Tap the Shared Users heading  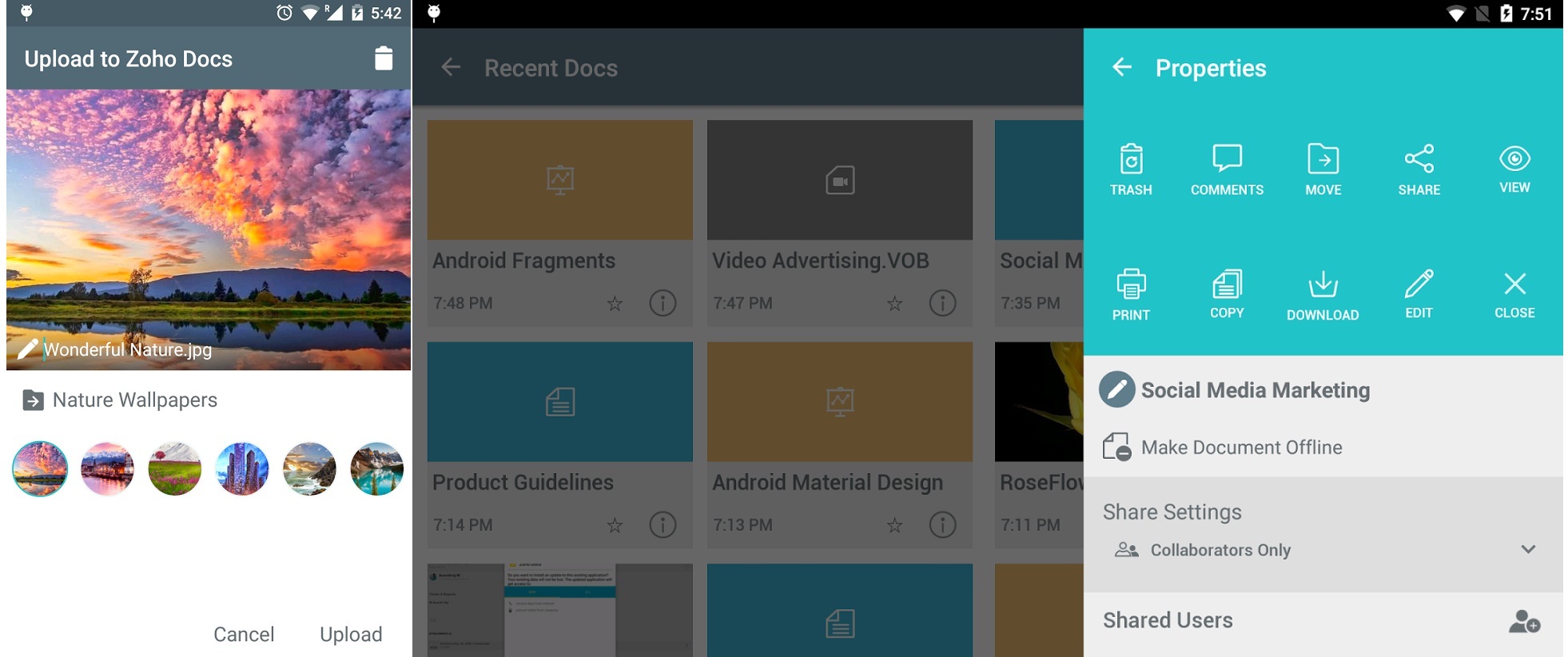tap(1168, 620)
